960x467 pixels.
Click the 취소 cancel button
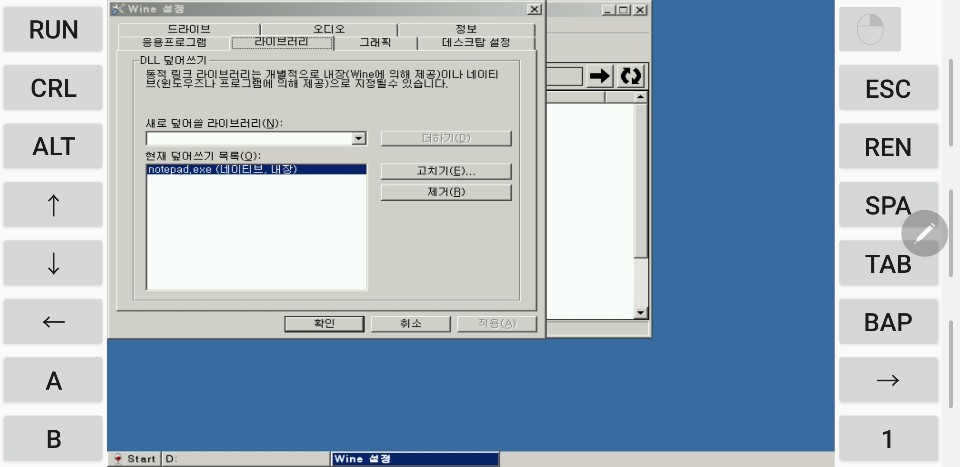click(410, 324)
